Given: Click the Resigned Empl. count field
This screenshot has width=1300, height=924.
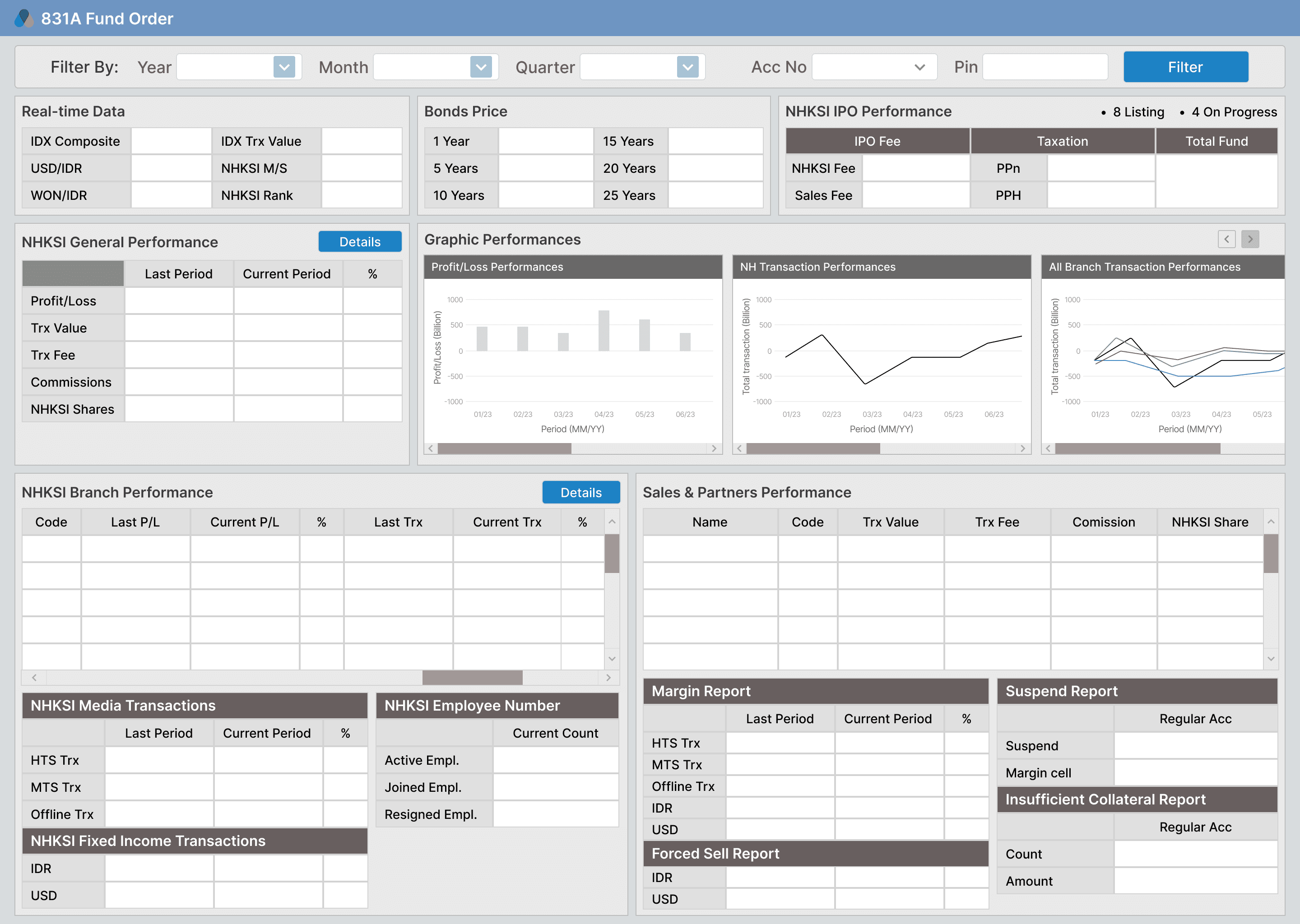Looking at the screenshot, I should (556, 814).
